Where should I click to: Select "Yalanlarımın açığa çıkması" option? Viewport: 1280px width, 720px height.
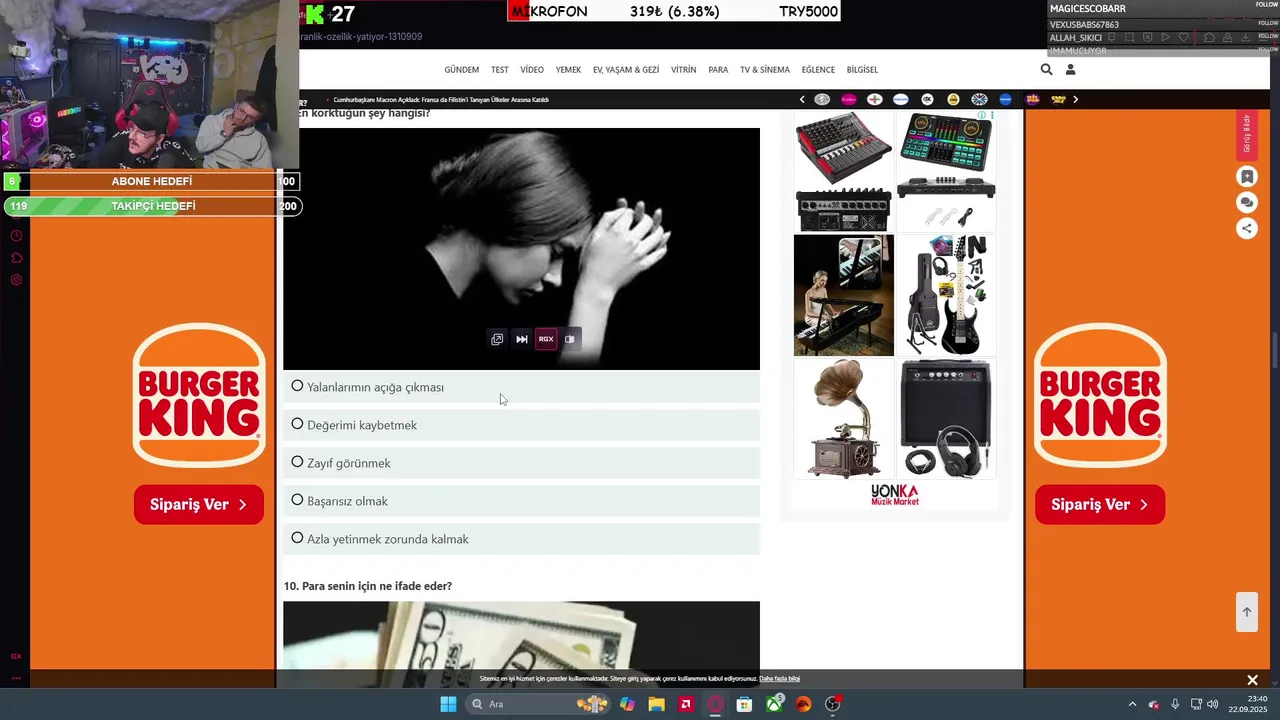pyautogui.click(x=521, y=387)
